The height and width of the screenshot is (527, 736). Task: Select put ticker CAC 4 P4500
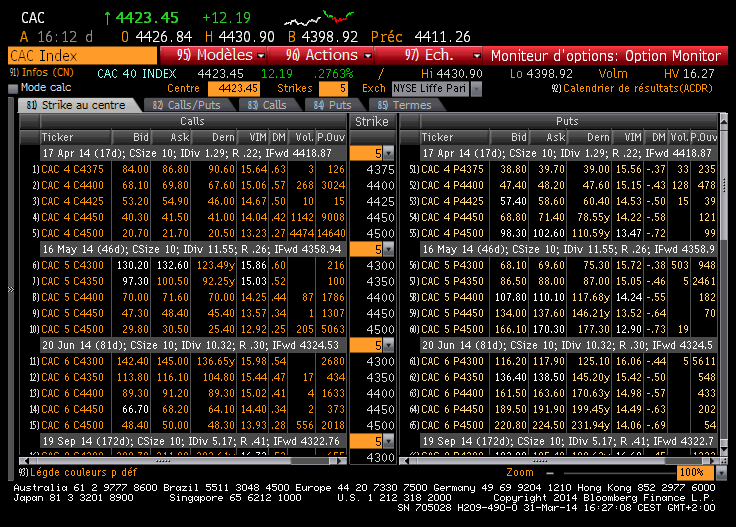(x=452, y=233)
